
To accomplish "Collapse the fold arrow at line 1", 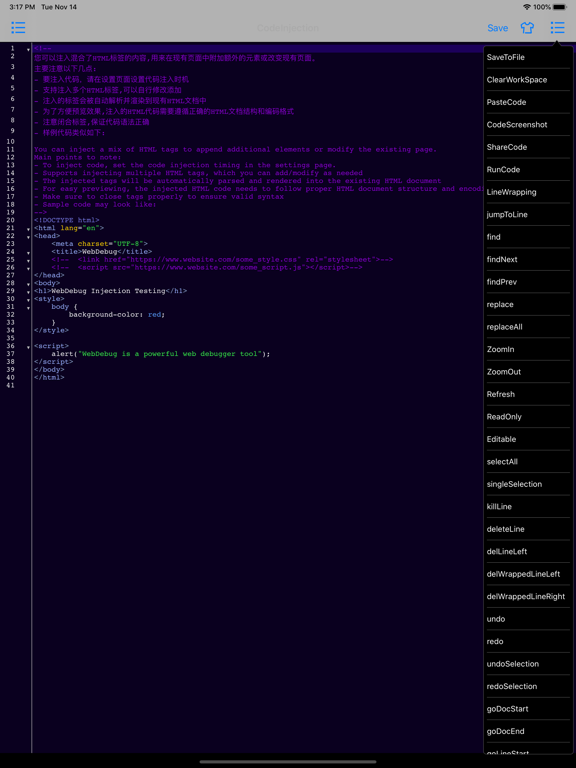I will click(x=28, y=49).
